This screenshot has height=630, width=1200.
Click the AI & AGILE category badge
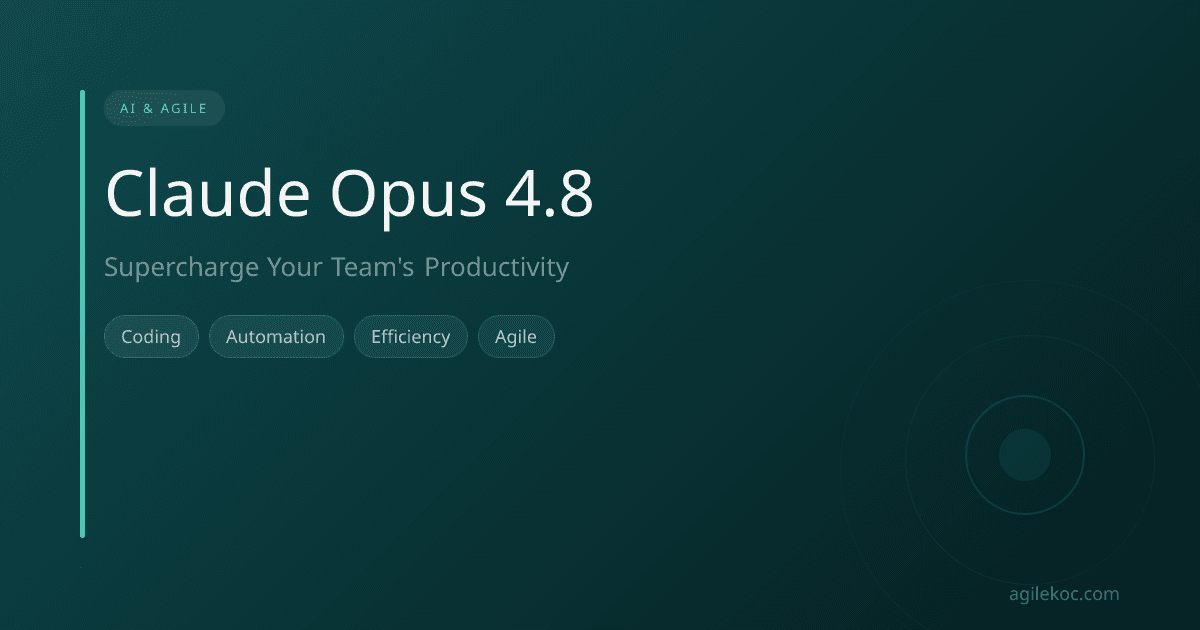(x=164, y=108)
